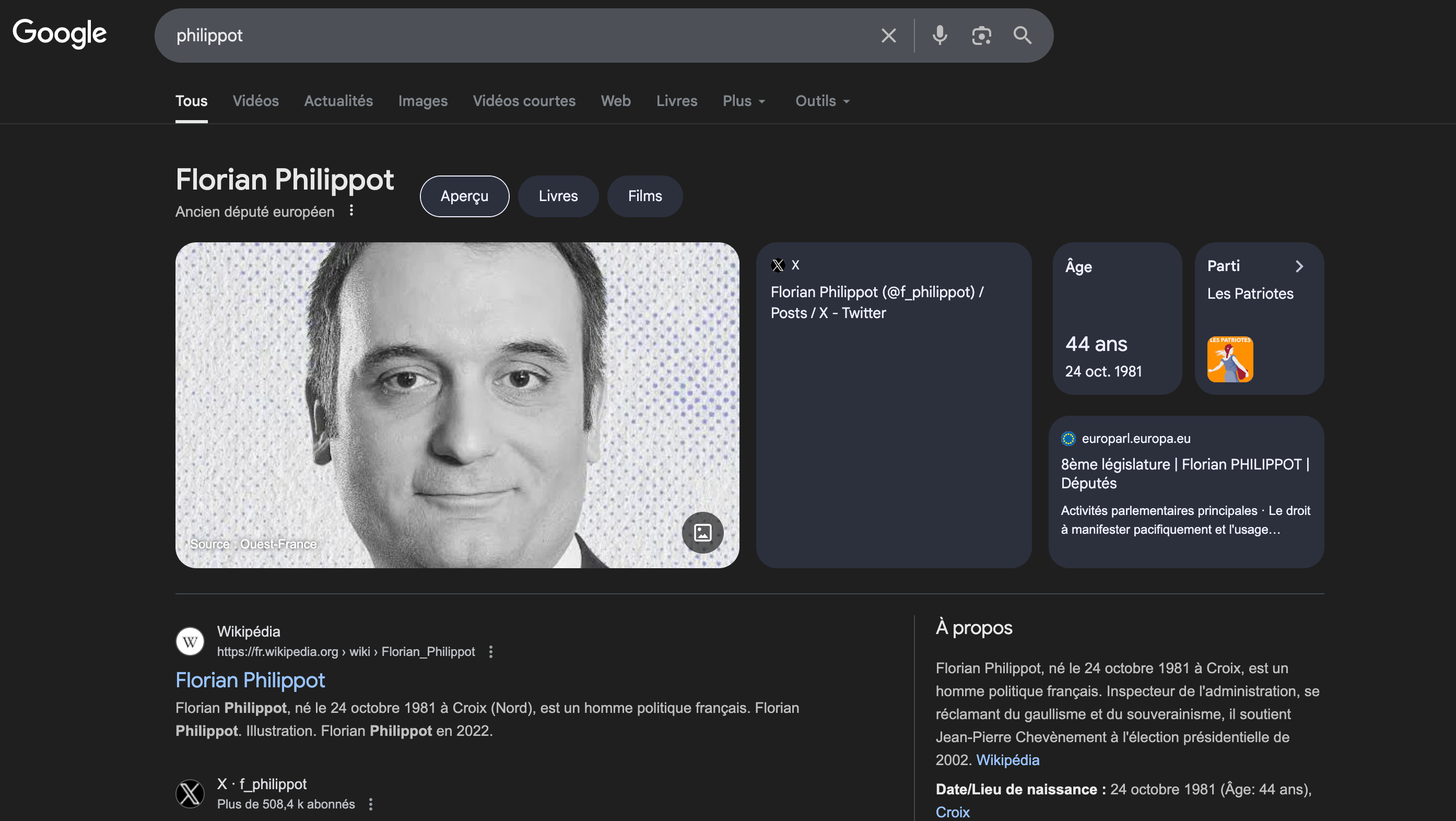Click into the philippot search field
Viewport: 1456px width, 821px height.
pos(509,36)
